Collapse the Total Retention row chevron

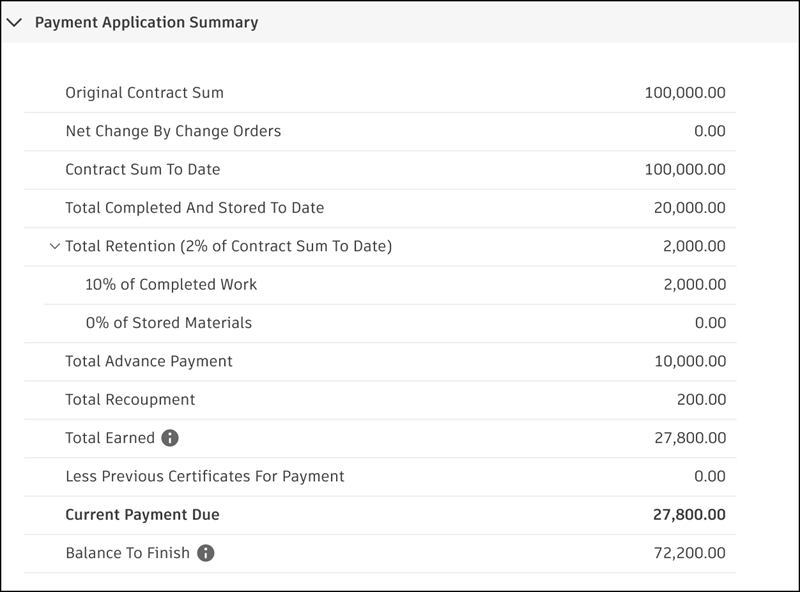pyautogui.click(x=54, y=246)
